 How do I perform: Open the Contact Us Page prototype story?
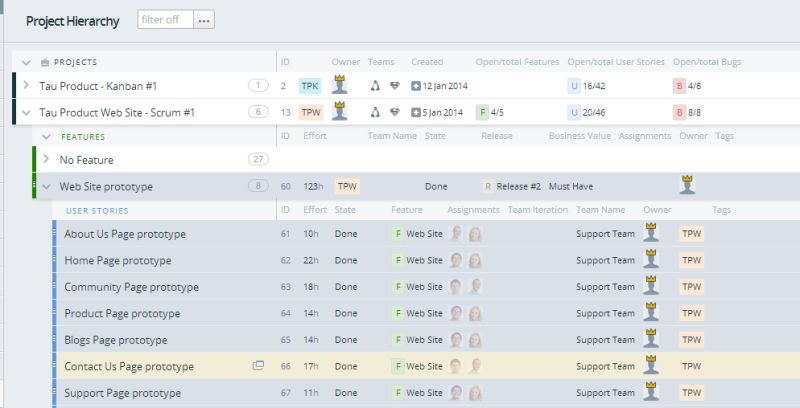point(129,367)
